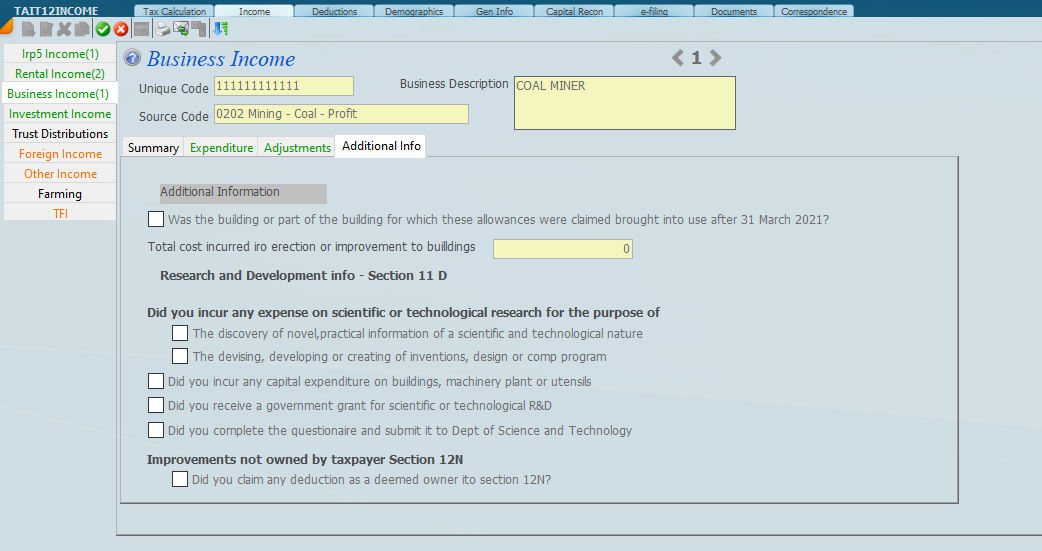The image size is (1042, 551).
Task: Tick discovery of novel practical information checkbox
Action: click(x=180, y=333)
